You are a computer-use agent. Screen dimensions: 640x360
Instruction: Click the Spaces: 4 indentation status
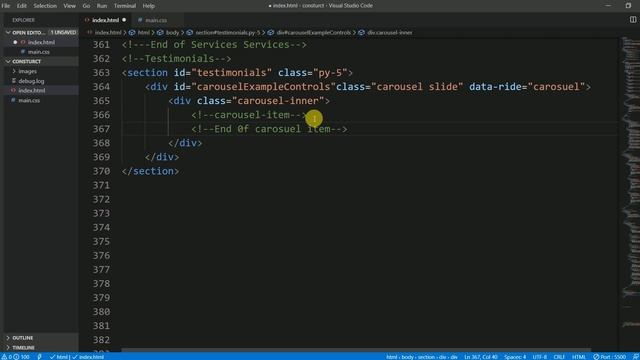(x=515, y=357)
